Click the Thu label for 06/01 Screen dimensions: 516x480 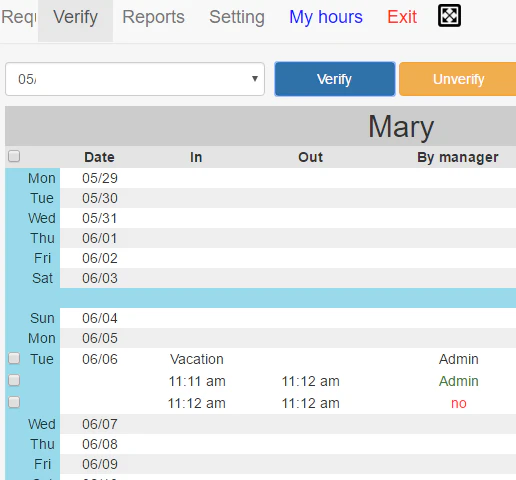click(x=42, y=238)
